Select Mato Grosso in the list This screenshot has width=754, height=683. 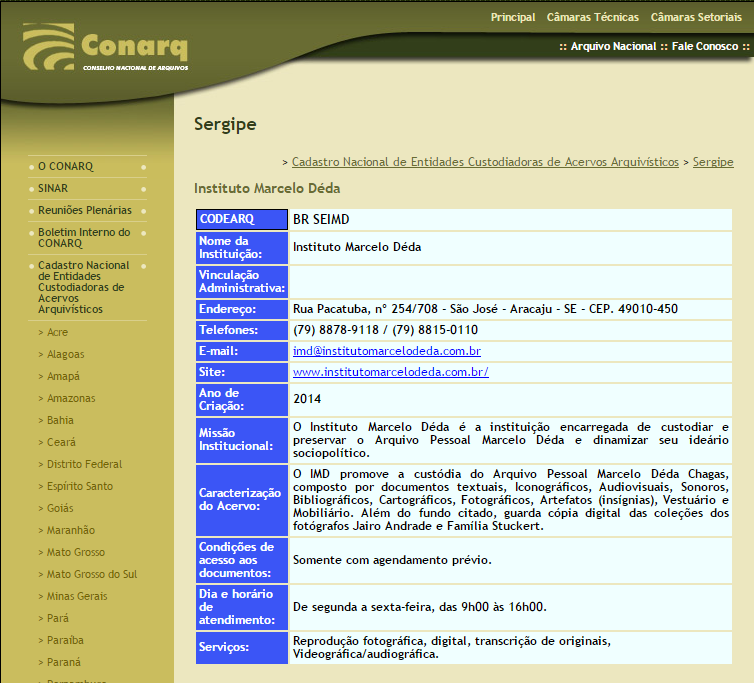tap(75, 552)
